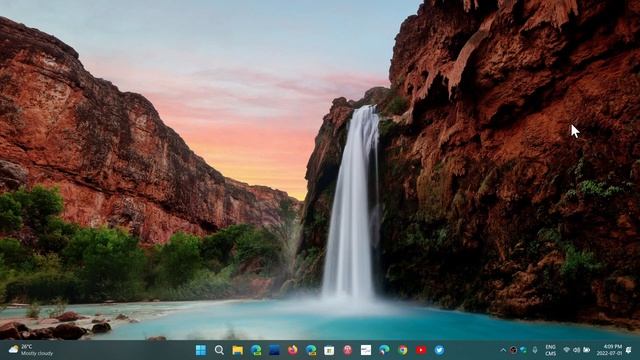The image size is (640, 360).
Task: Open the volume speaker icon
Action: (576, 350)
